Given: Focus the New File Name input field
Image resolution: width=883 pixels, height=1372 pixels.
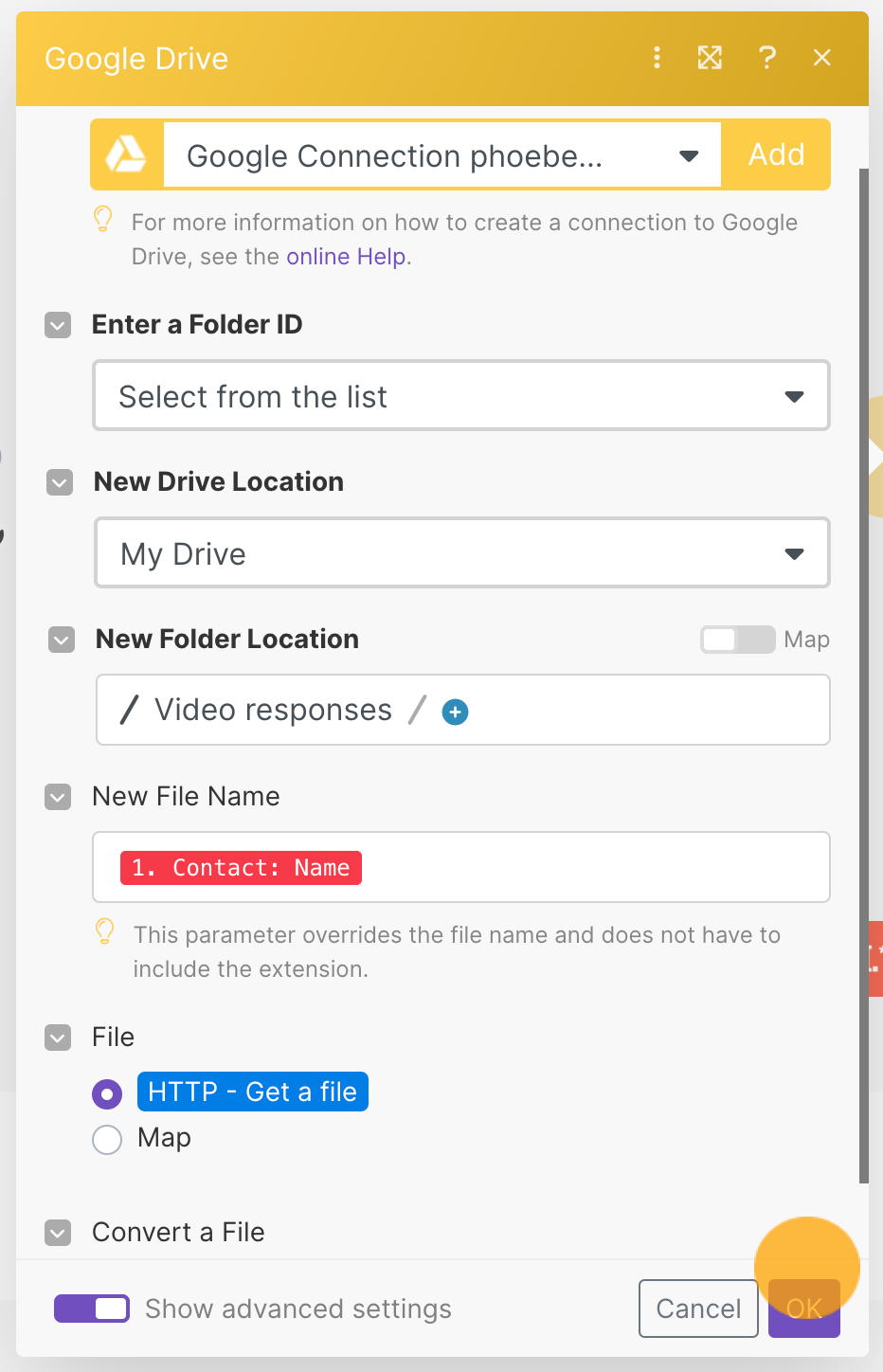Looking at the screenshot, I should tap(461, 867).
